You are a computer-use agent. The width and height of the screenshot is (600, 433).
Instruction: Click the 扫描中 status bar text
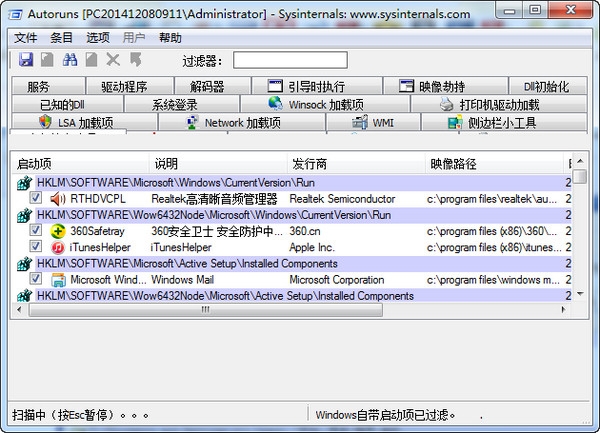click(81, 415)
